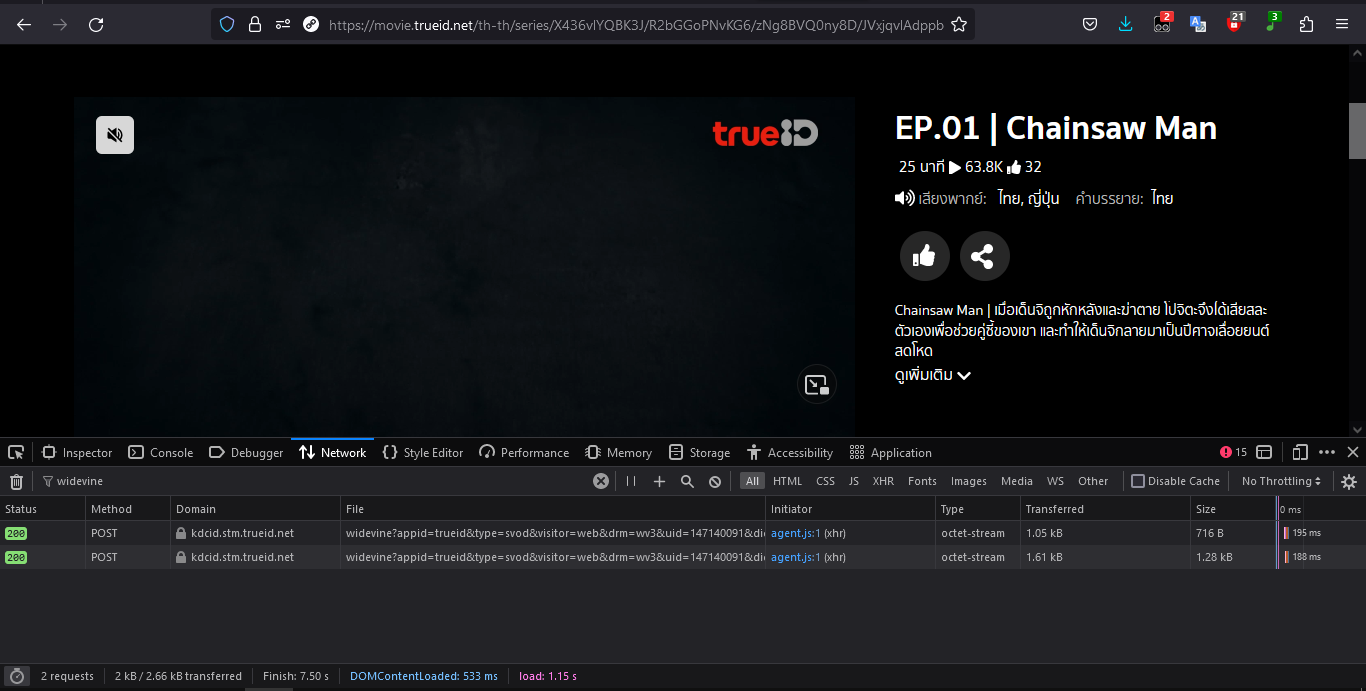
Task: Select the All request filter
Action: tap(752, 481)
